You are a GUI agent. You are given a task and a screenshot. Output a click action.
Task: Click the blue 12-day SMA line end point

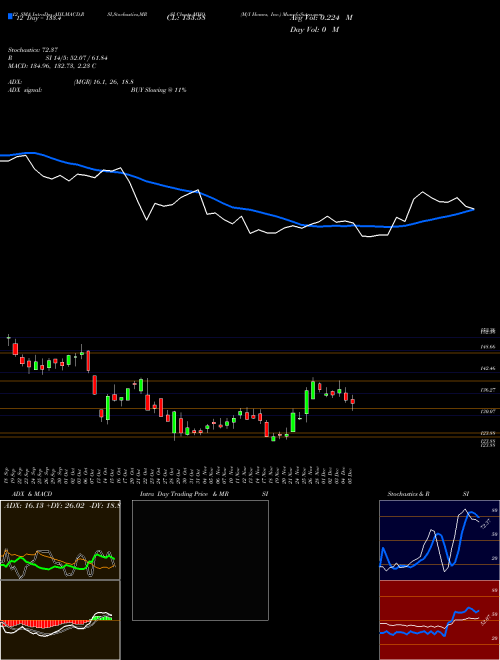(474, 209)
